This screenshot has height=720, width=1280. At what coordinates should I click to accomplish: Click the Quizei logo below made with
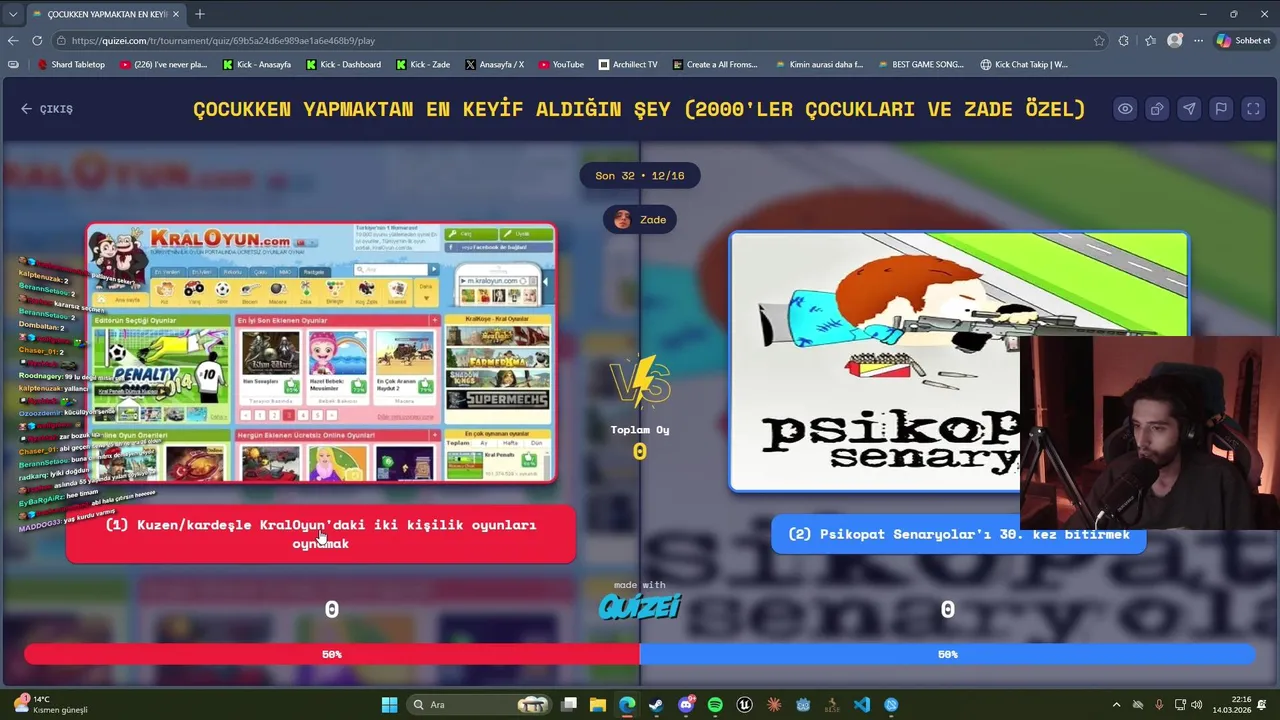point(640,606)
